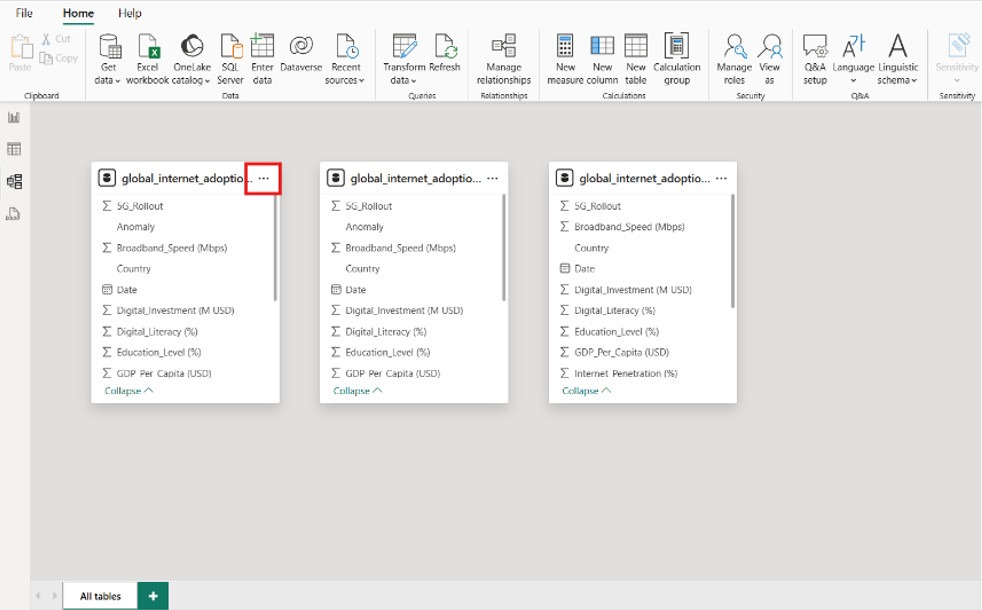The width and height of the screenshot is (982, 610).
Task: Open Manage relationships
Action: 503,57
